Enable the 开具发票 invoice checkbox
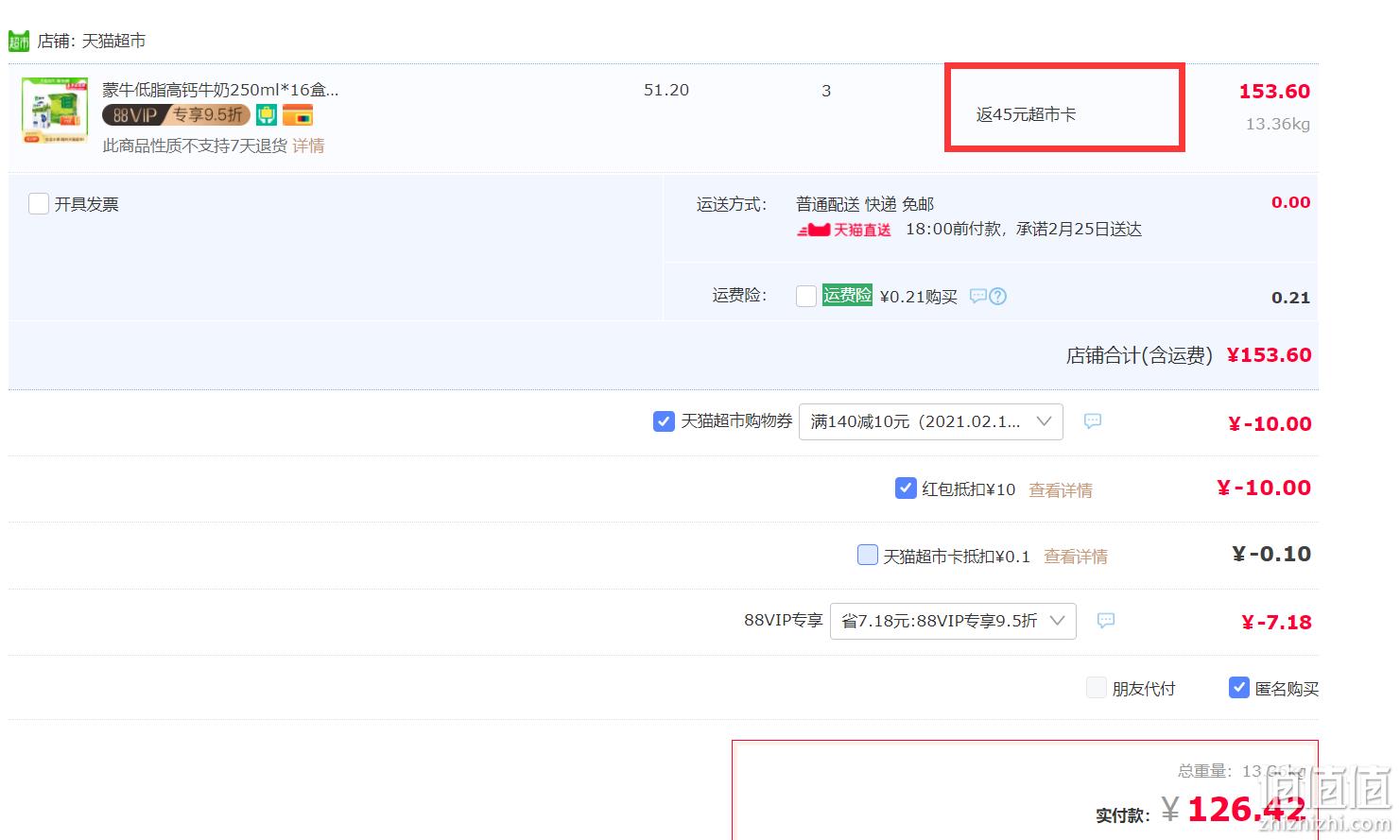The image size is (1400, 840). point(39,204)
